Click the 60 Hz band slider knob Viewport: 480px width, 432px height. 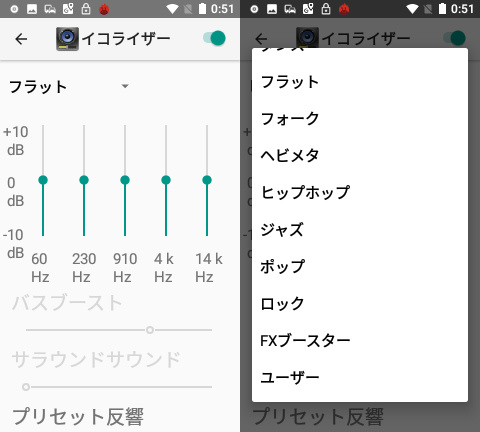43,180
